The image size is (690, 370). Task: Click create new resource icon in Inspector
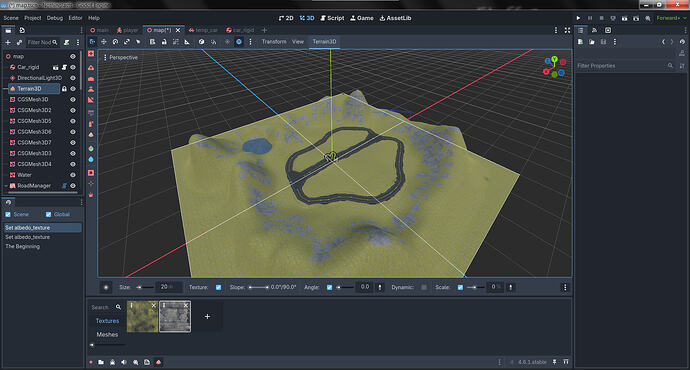coord(580,42)
